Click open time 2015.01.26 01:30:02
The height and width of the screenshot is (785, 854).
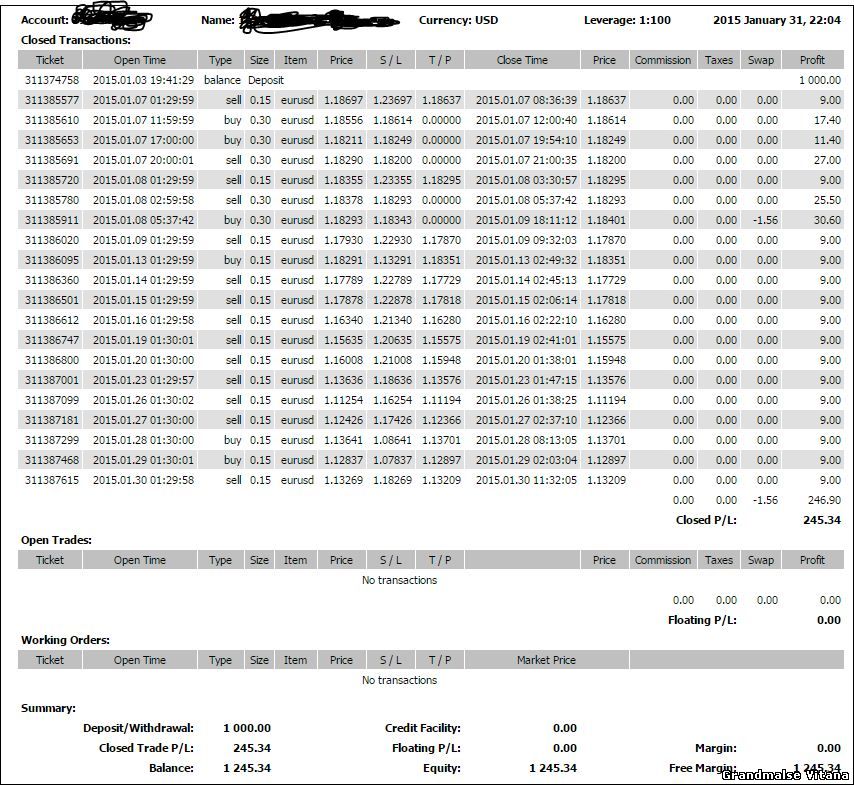point(143,400)
